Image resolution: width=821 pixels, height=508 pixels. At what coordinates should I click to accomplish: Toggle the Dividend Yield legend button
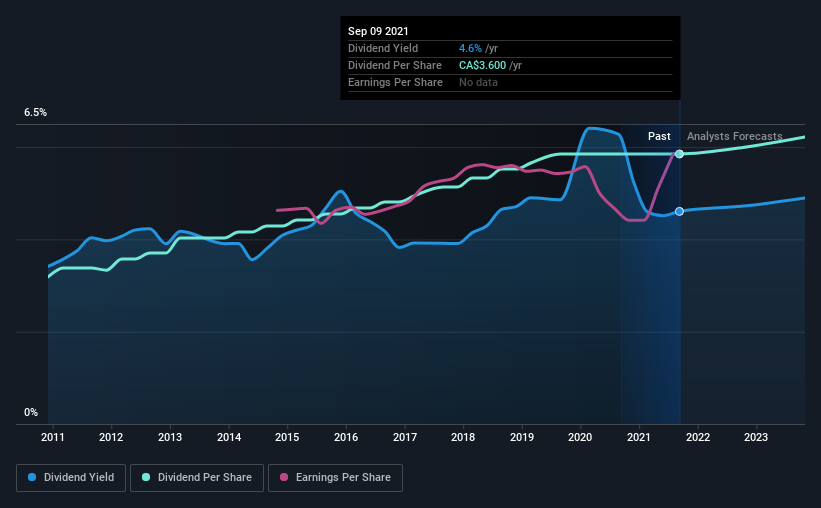(71, 478)
